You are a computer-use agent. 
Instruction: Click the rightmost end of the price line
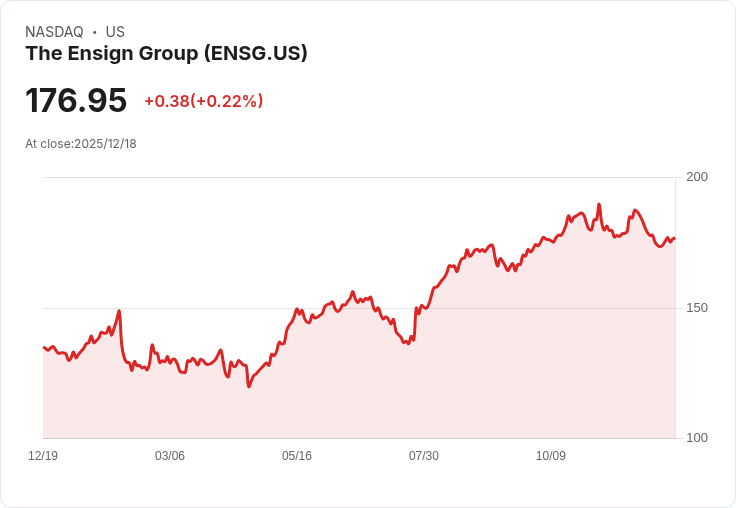pyautogui.click(x=675, y=238)
